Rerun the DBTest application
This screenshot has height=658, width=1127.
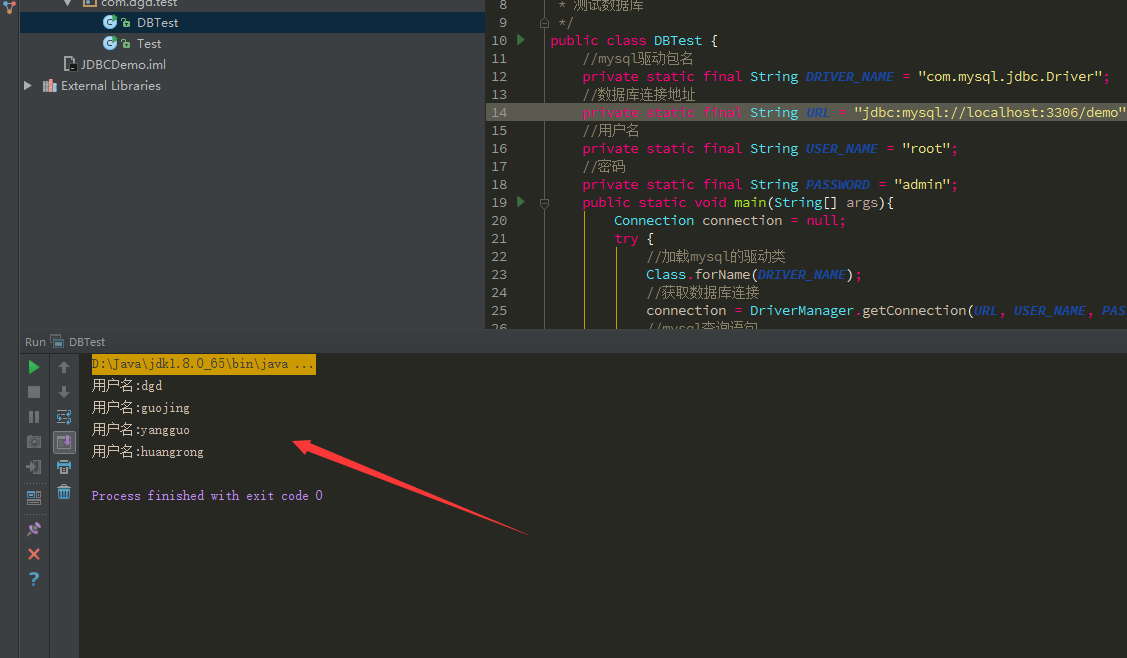[33, 366]
